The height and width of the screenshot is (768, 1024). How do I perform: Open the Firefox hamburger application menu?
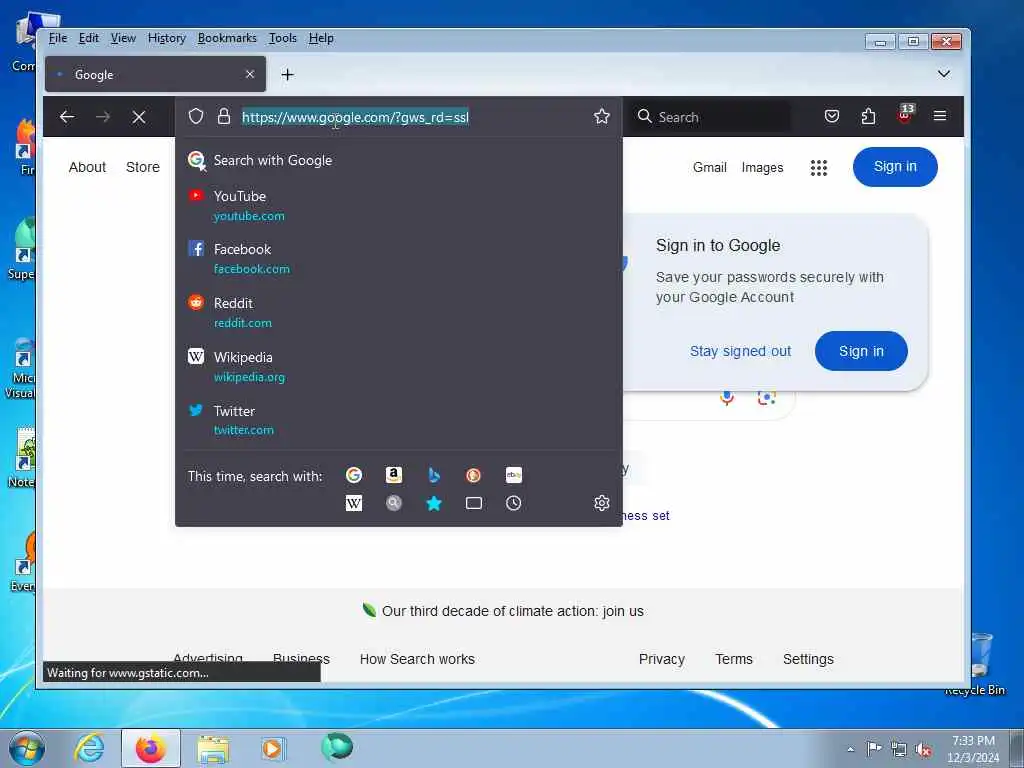[x=940, y=116]
